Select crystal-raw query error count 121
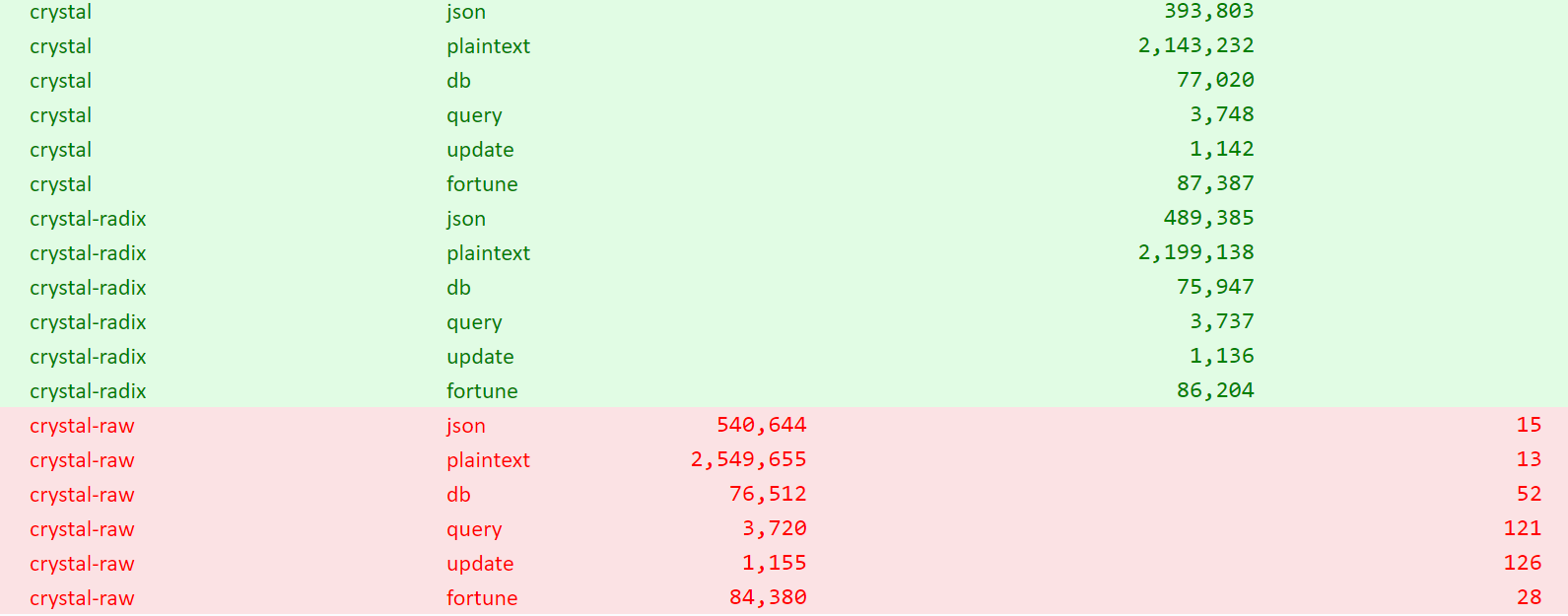Image resolution: width=1568 pixels, height=616 pixels. pyautogui.click(x=1523, y=528)
